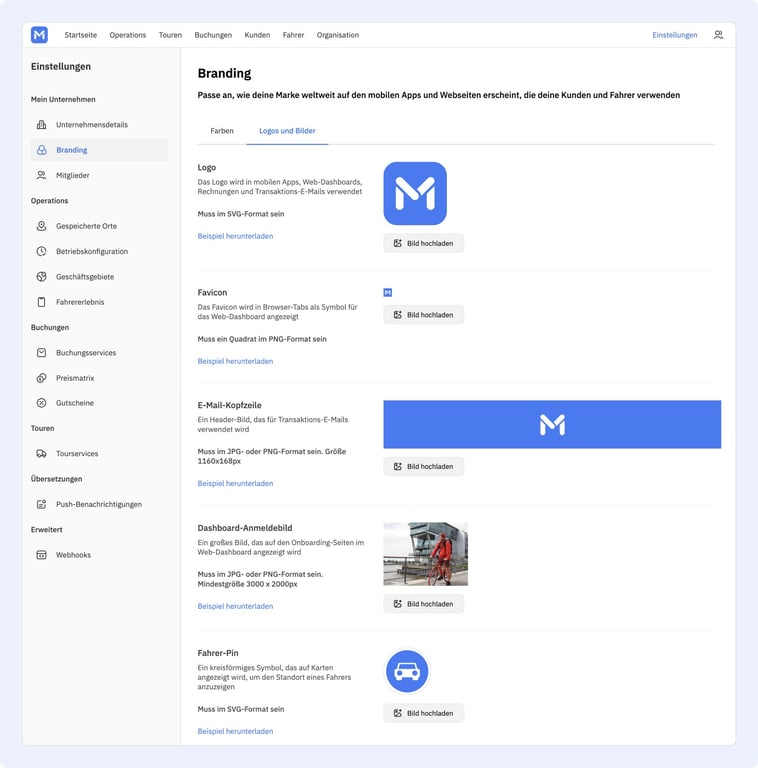Click Einstellungen link in top bar
Viewport: 758px width, 768px height.
point(675,35)
